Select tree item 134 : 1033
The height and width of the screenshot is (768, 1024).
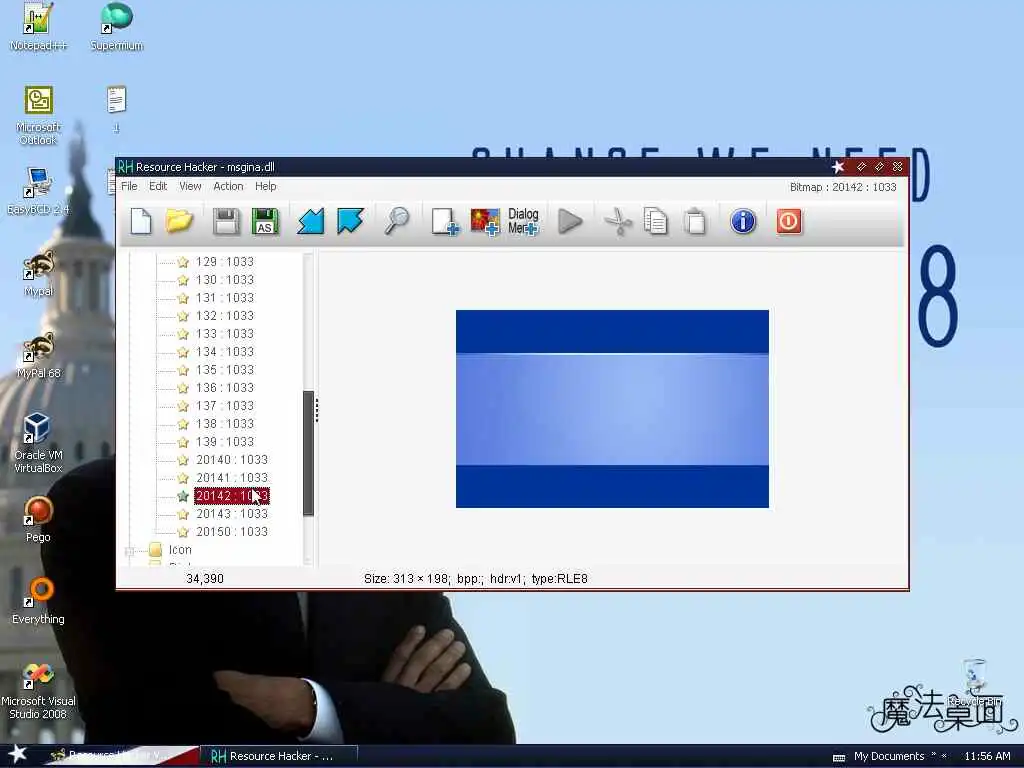click(x=225, y=352)
